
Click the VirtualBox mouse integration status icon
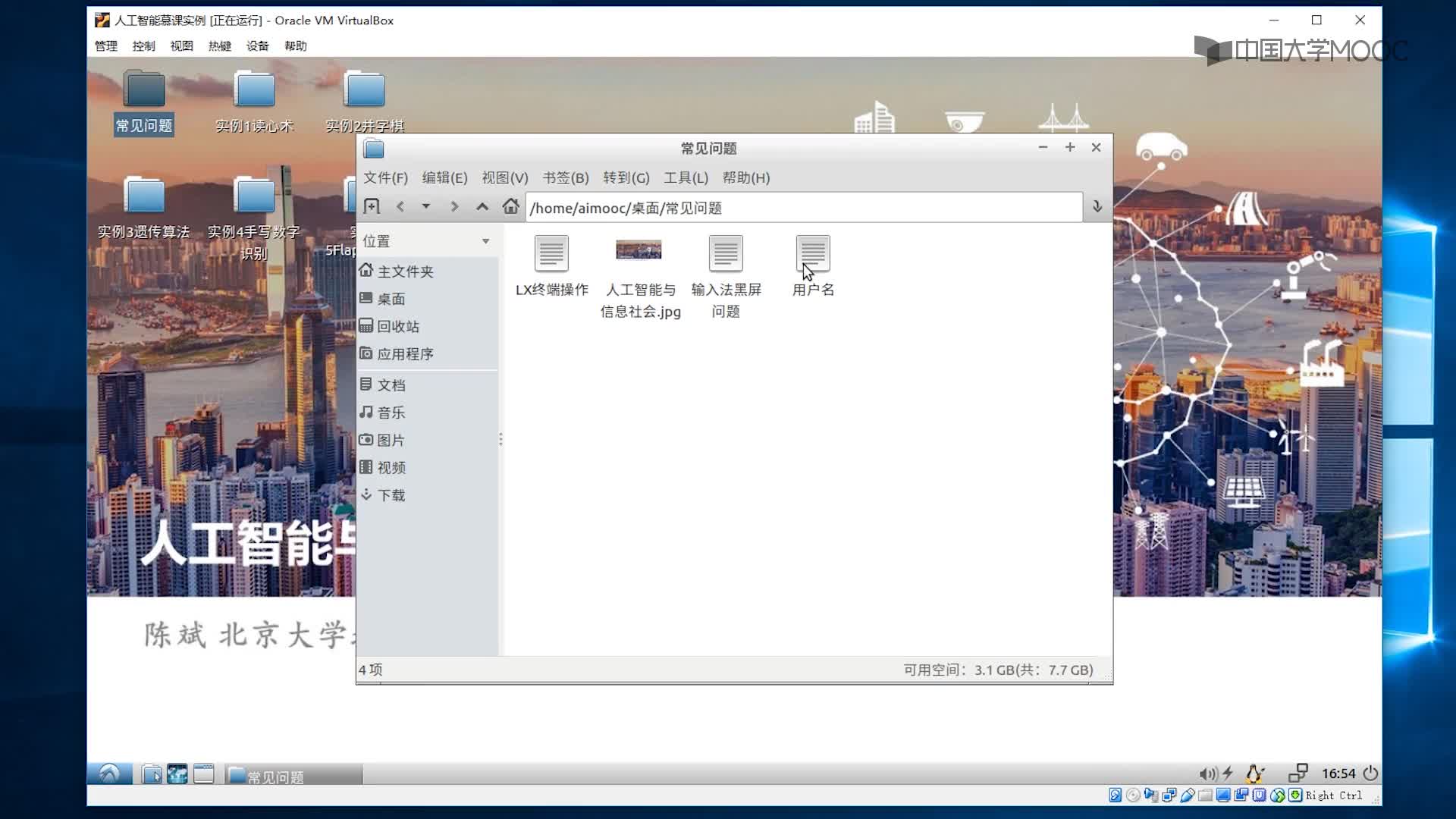click(x=1278, y=795)
